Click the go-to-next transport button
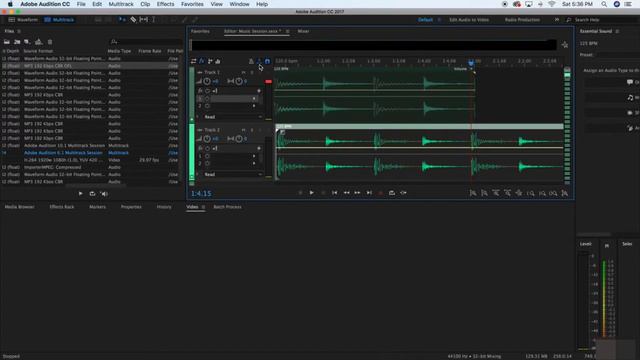This screenshot has width=640, height=360. click(369, 193)
